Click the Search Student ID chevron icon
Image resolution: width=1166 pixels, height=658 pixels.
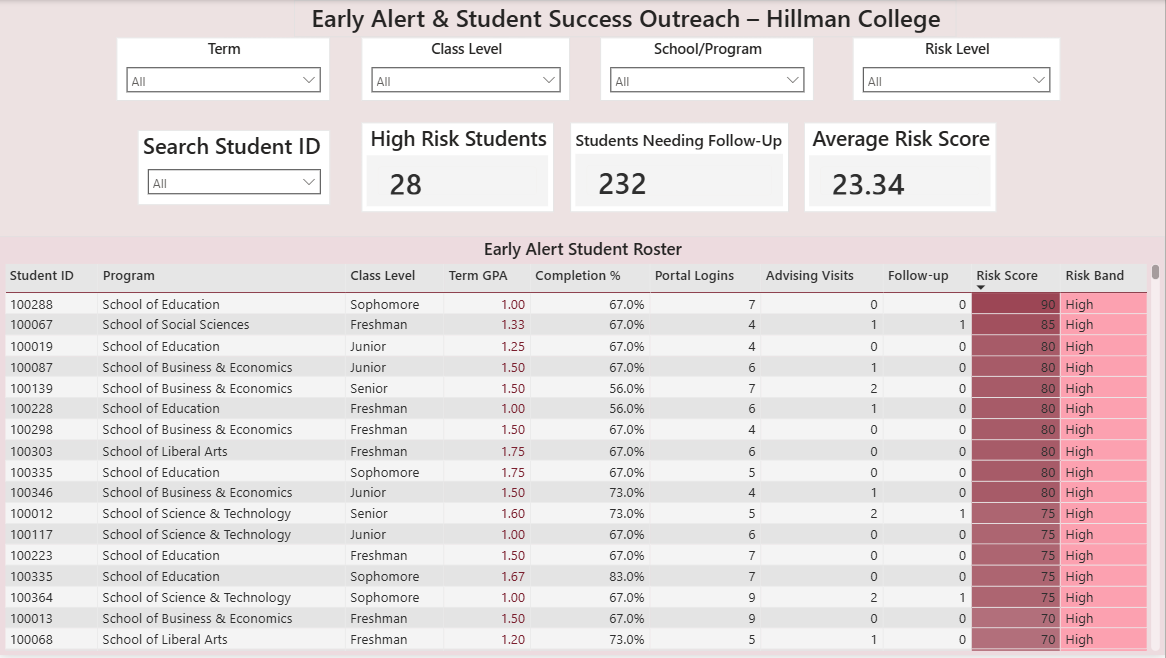[x=309, y=181]
